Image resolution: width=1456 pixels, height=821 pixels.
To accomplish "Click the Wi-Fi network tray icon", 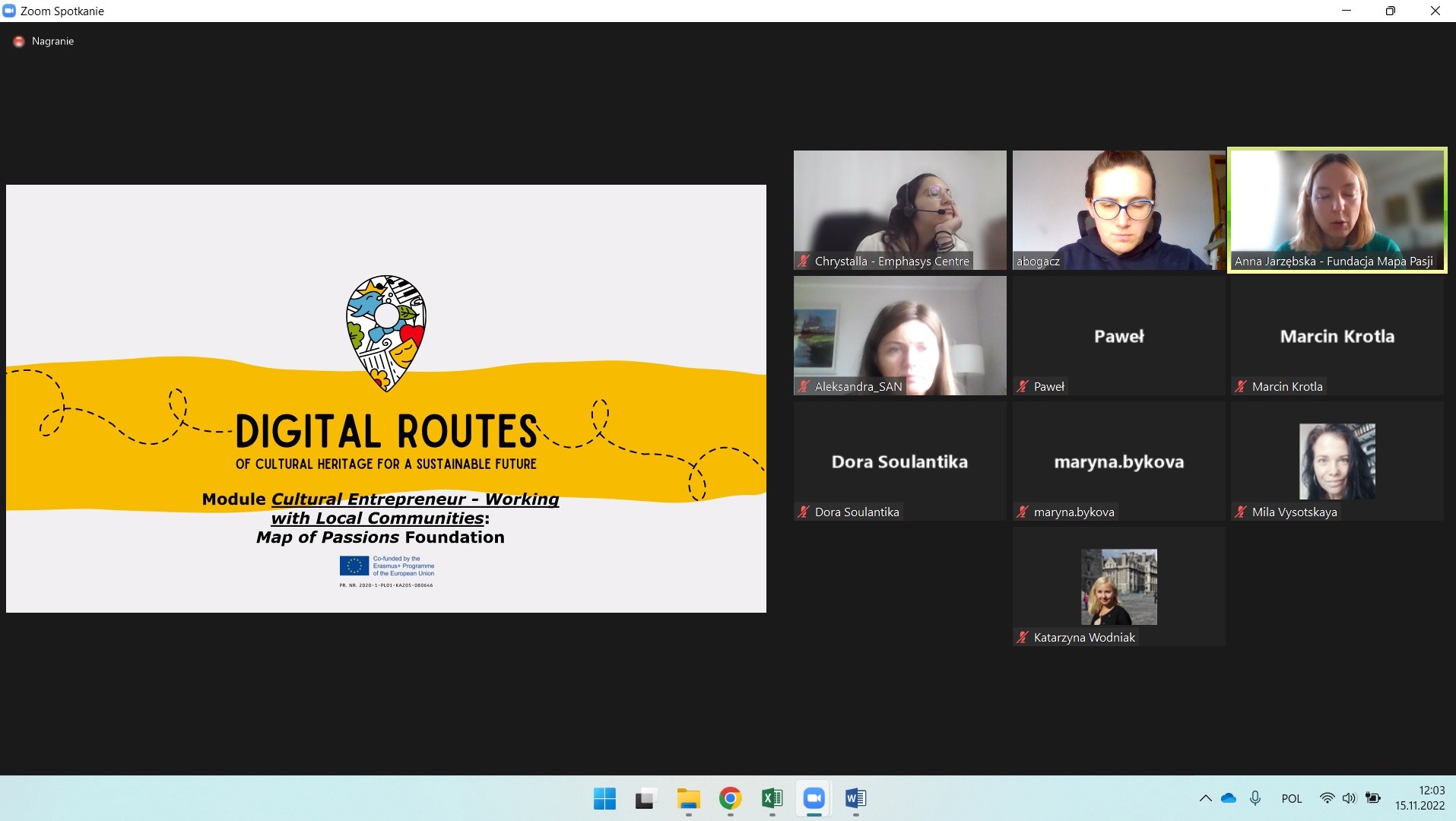I will click(x=1327, y=798).
